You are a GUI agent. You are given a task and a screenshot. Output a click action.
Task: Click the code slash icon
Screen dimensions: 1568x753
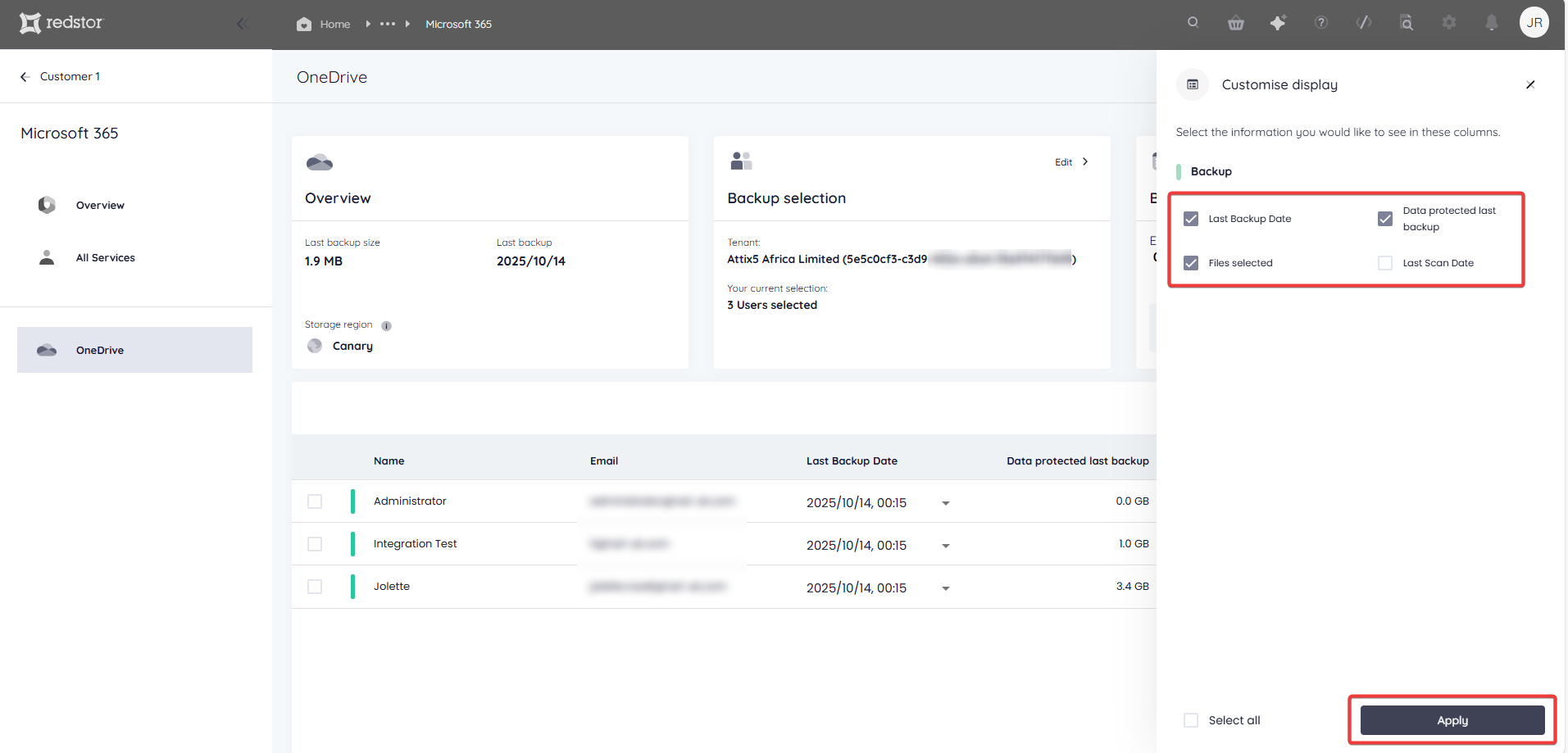coord(1364,23)
